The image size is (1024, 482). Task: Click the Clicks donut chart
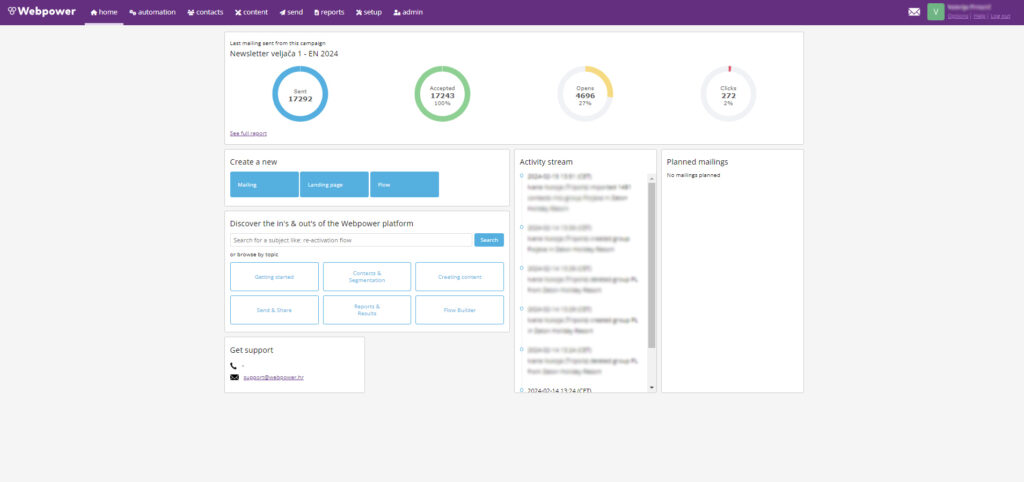[x=728, y=94]
